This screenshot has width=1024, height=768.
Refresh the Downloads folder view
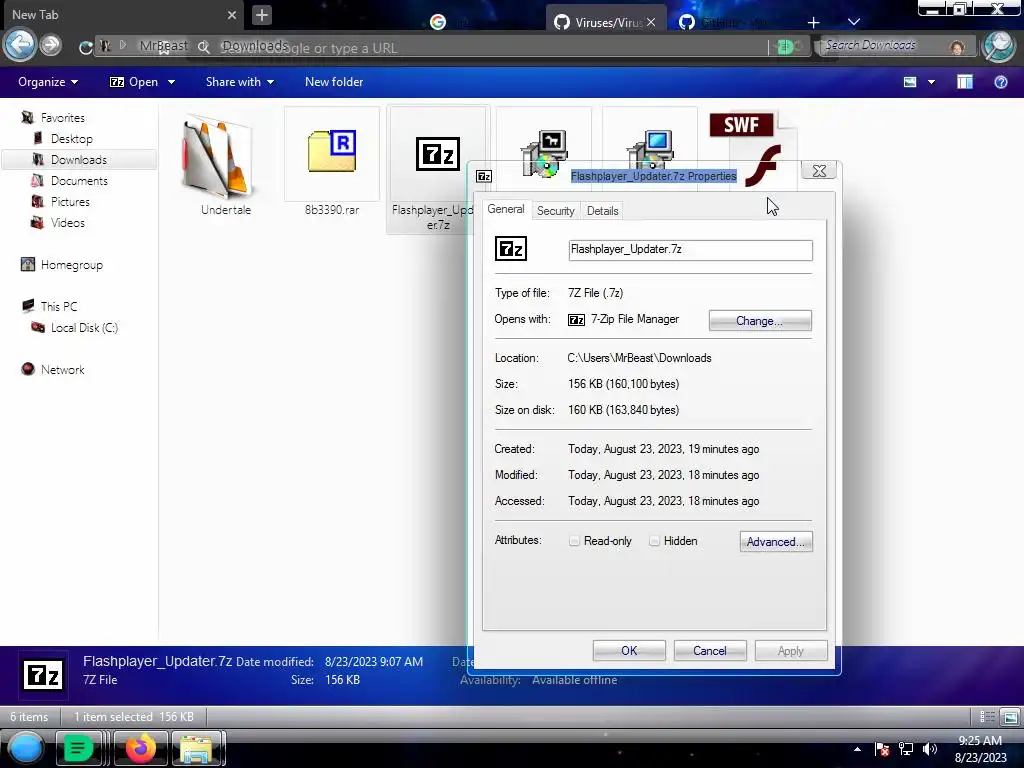85,47
